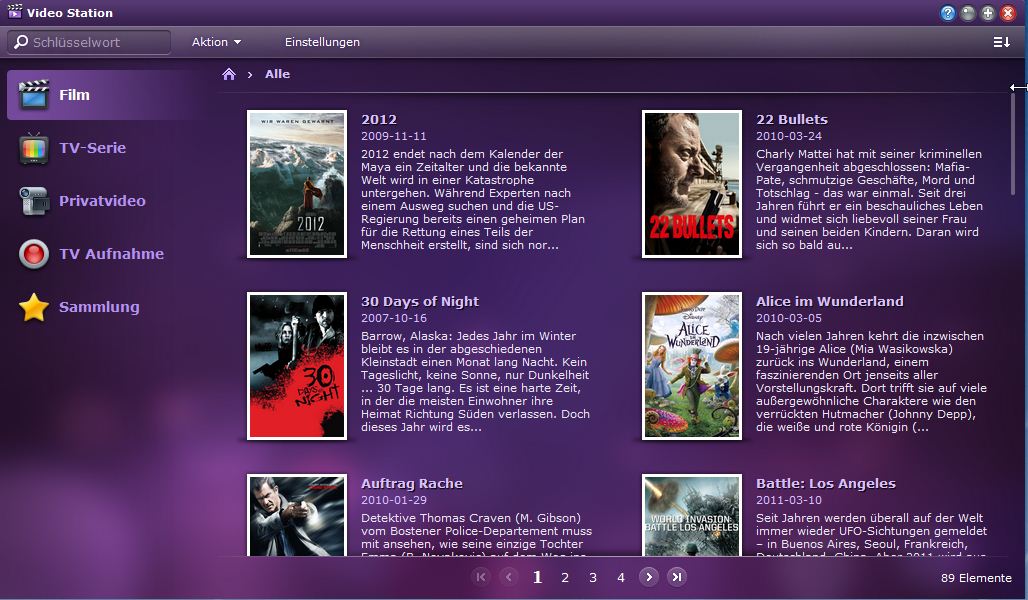Image resolution: width=1028 pixels, height=600 pixels.
Task: Go to home via breadcrumb house icon
Action: point(228,74)
